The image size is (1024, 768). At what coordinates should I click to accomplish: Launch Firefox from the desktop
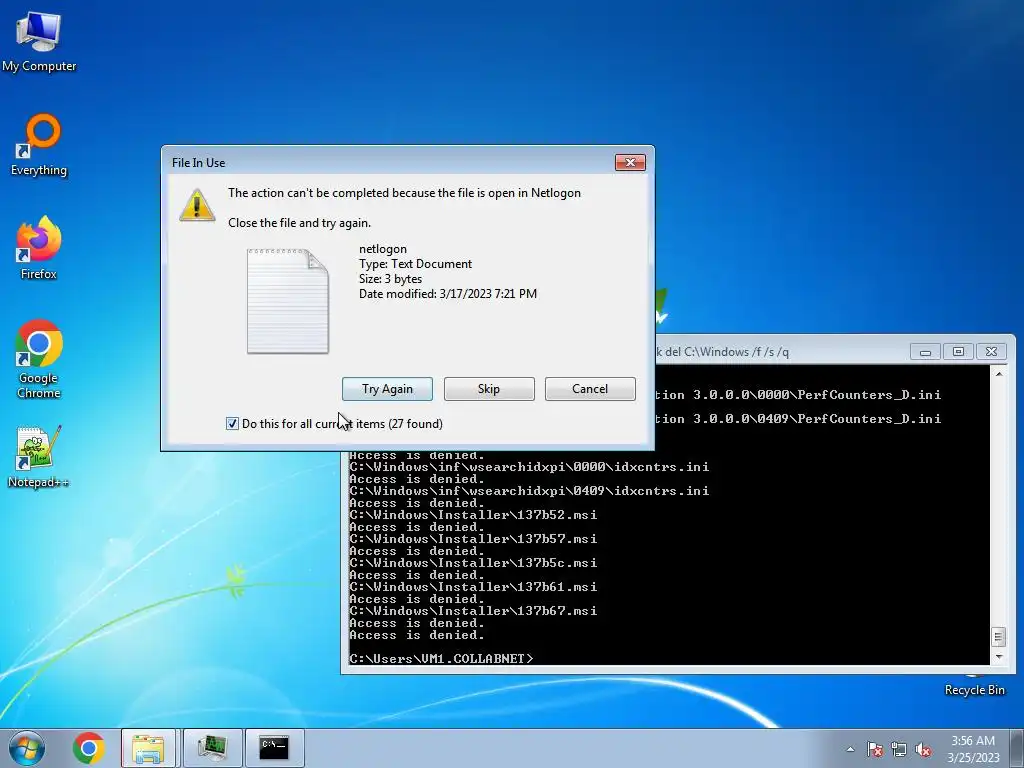coord(39,248)
